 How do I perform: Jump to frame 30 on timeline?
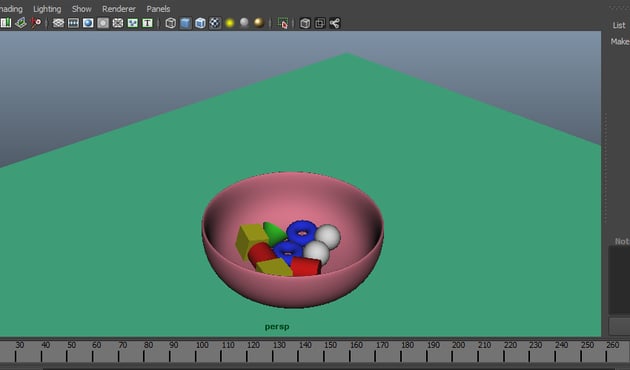19,345
